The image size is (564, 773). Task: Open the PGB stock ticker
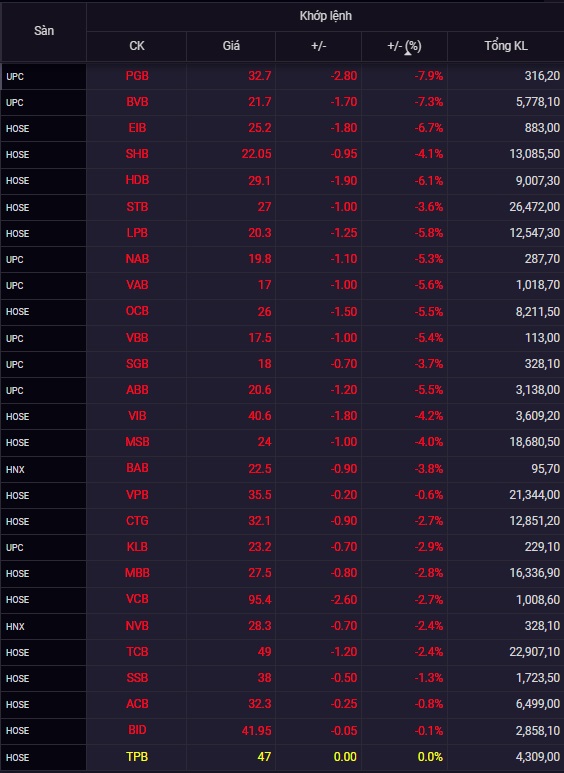tap(137, 76)
